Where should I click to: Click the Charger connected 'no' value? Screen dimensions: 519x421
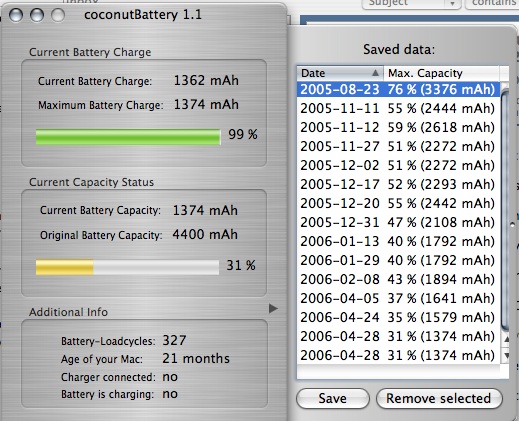(170, 377)
